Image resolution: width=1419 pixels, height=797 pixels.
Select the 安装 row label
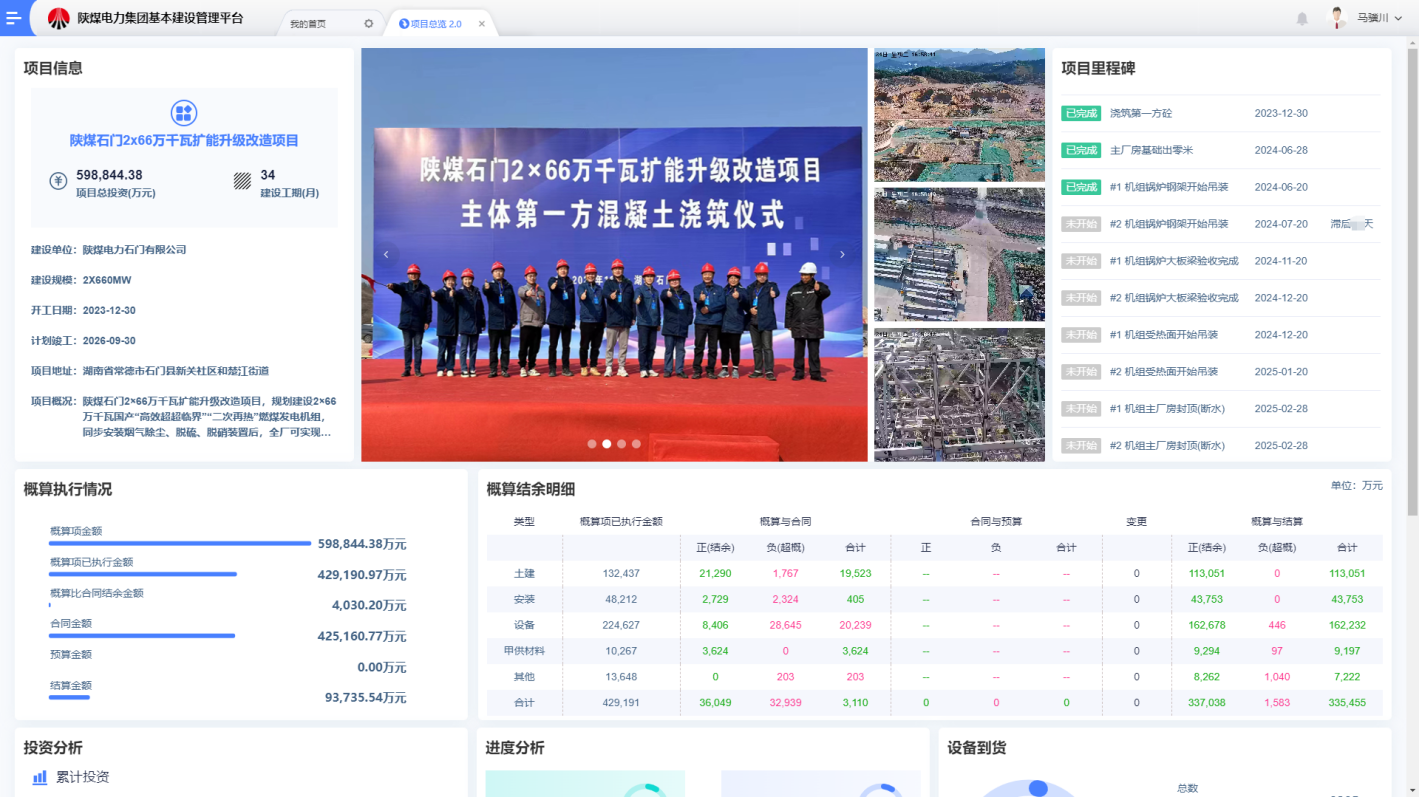pos(524,599)
